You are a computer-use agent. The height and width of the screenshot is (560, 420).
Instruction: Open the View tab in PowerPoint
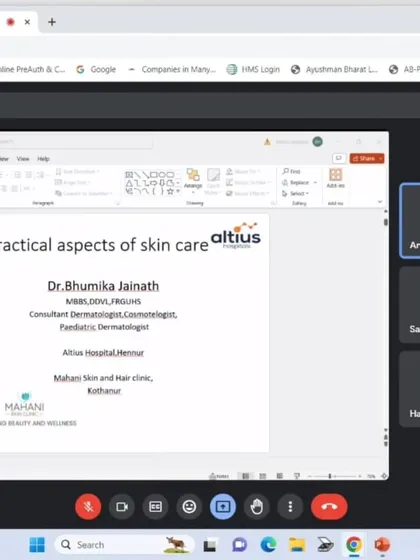tap(23, 159)
